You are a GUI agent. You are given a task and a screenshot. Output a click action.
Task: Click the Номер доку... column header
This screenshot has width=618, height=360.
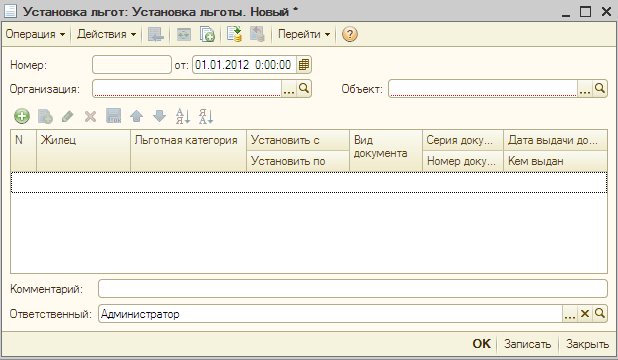(x=463, y=161)
